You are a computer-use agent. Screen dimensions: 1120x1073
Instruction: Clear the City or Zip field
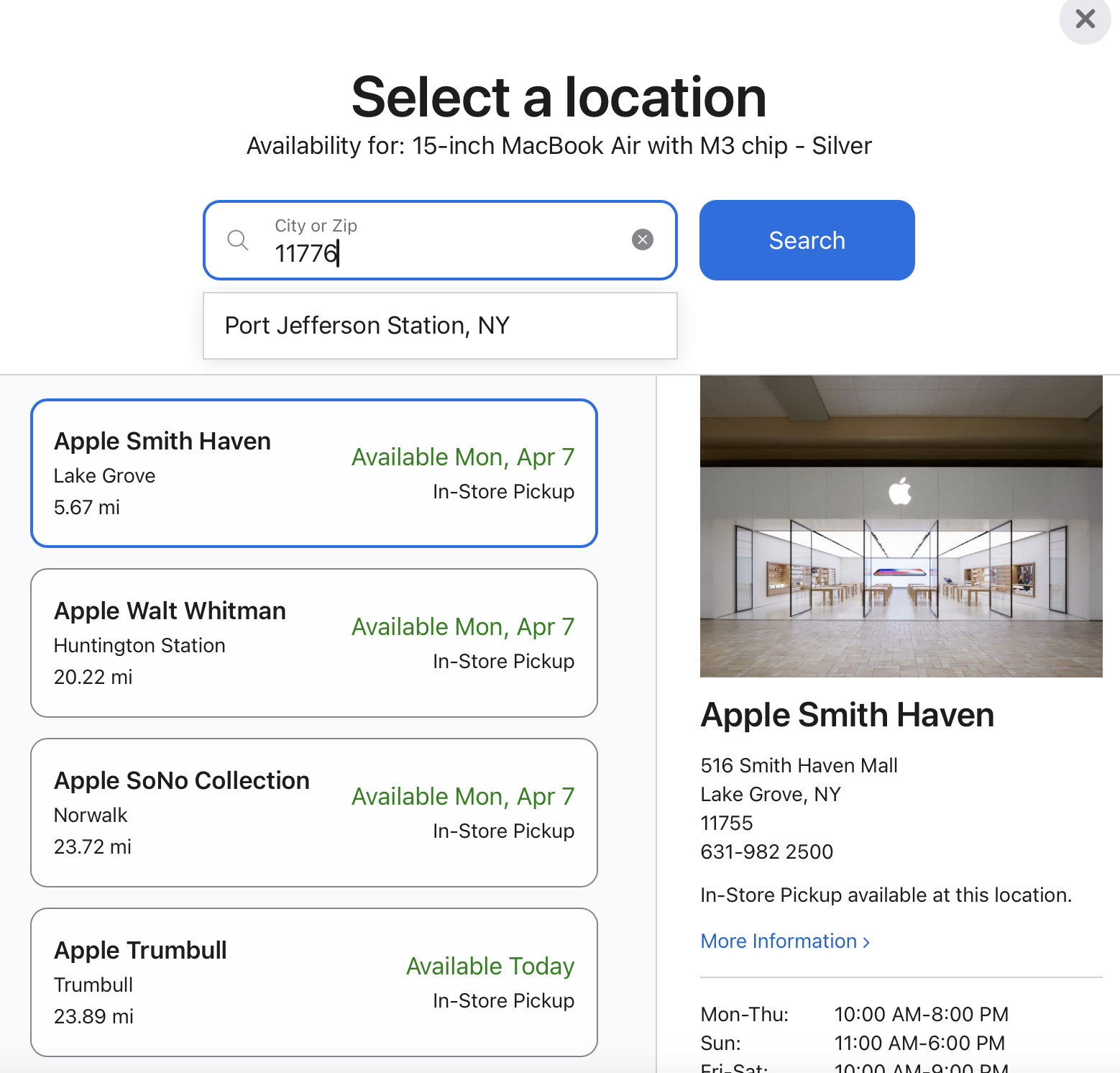(642, 239)
